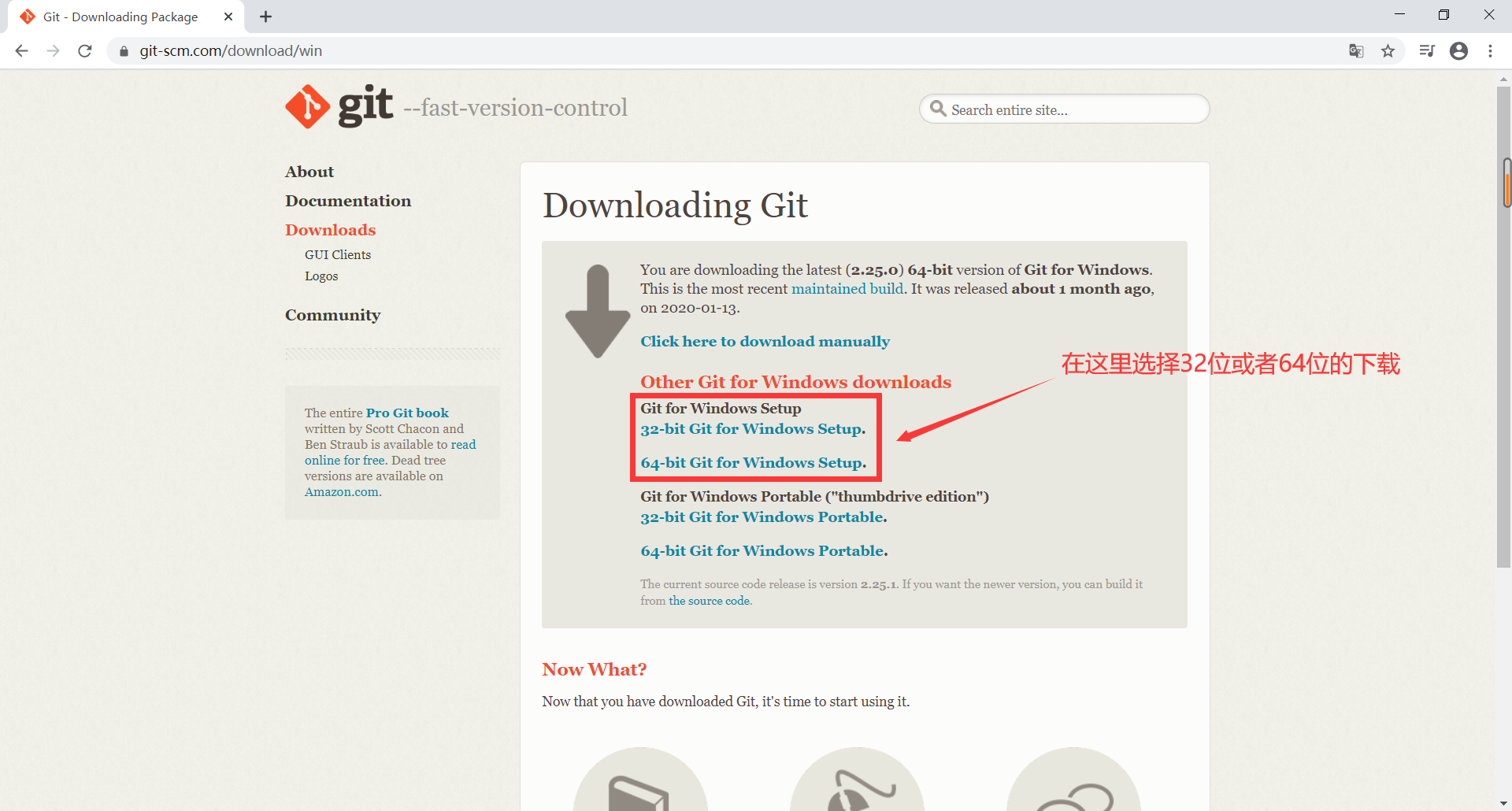Download 64-bit Git for Windows Portable
Viewport: 1512px width, 811px height.
[x=764, y=551]
